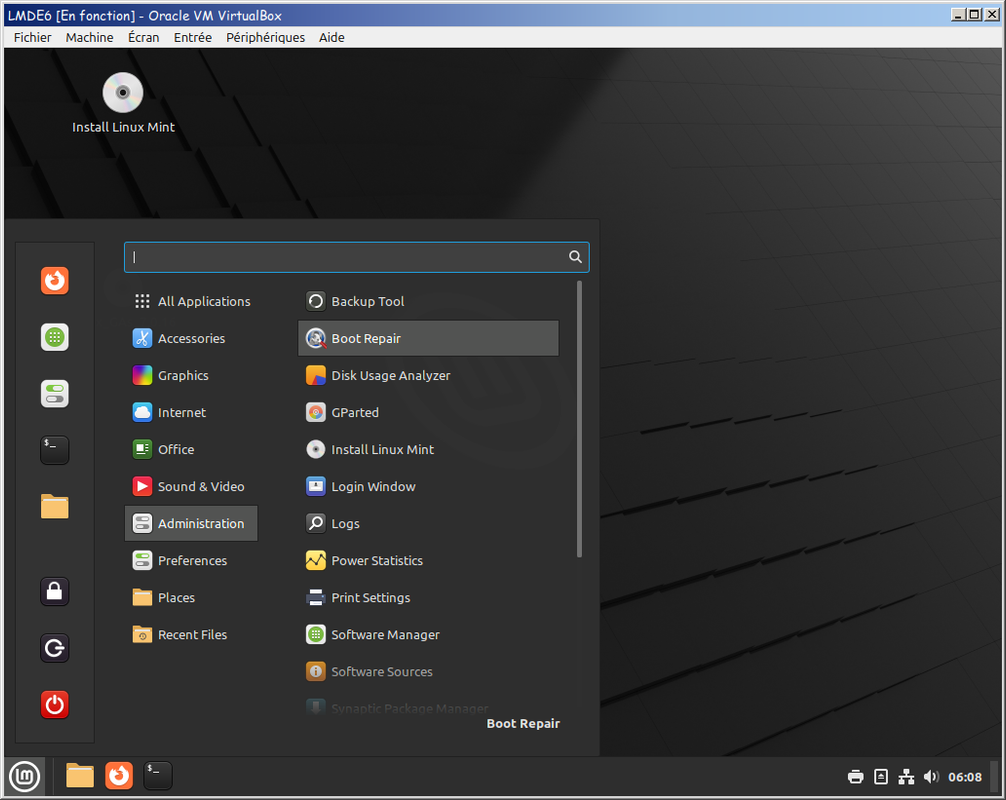Select the Office category
1006x800 pixels.
[191, 450]
